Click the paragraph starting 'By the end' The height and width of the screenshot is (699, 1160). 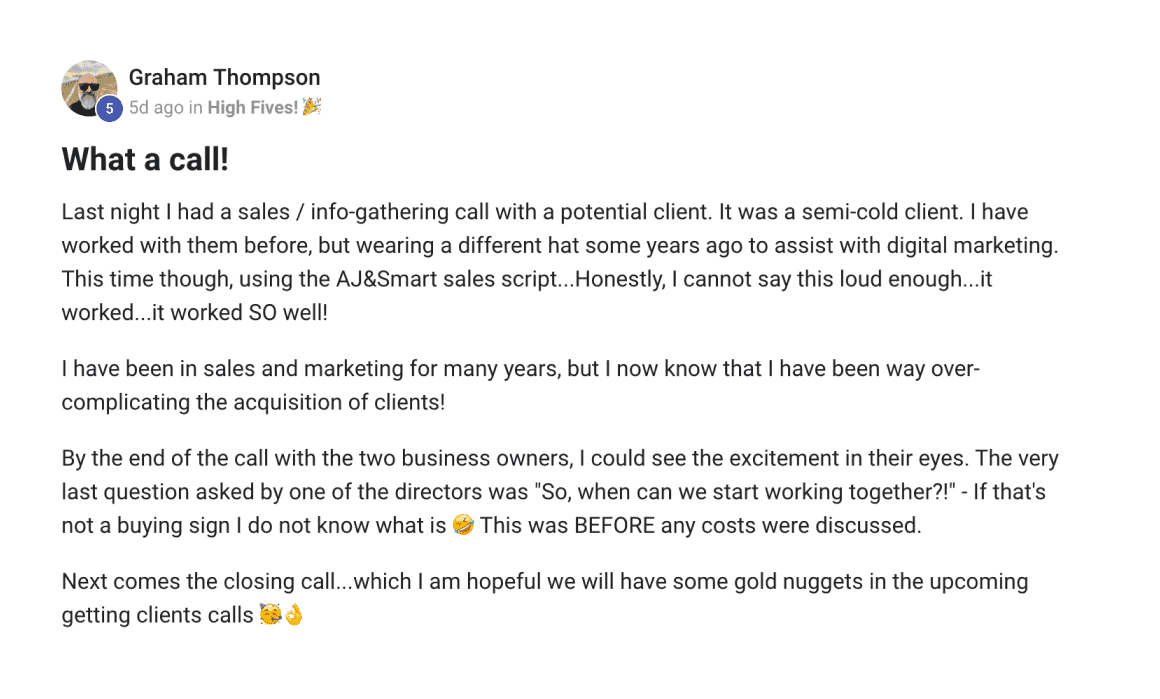(560, 492)
